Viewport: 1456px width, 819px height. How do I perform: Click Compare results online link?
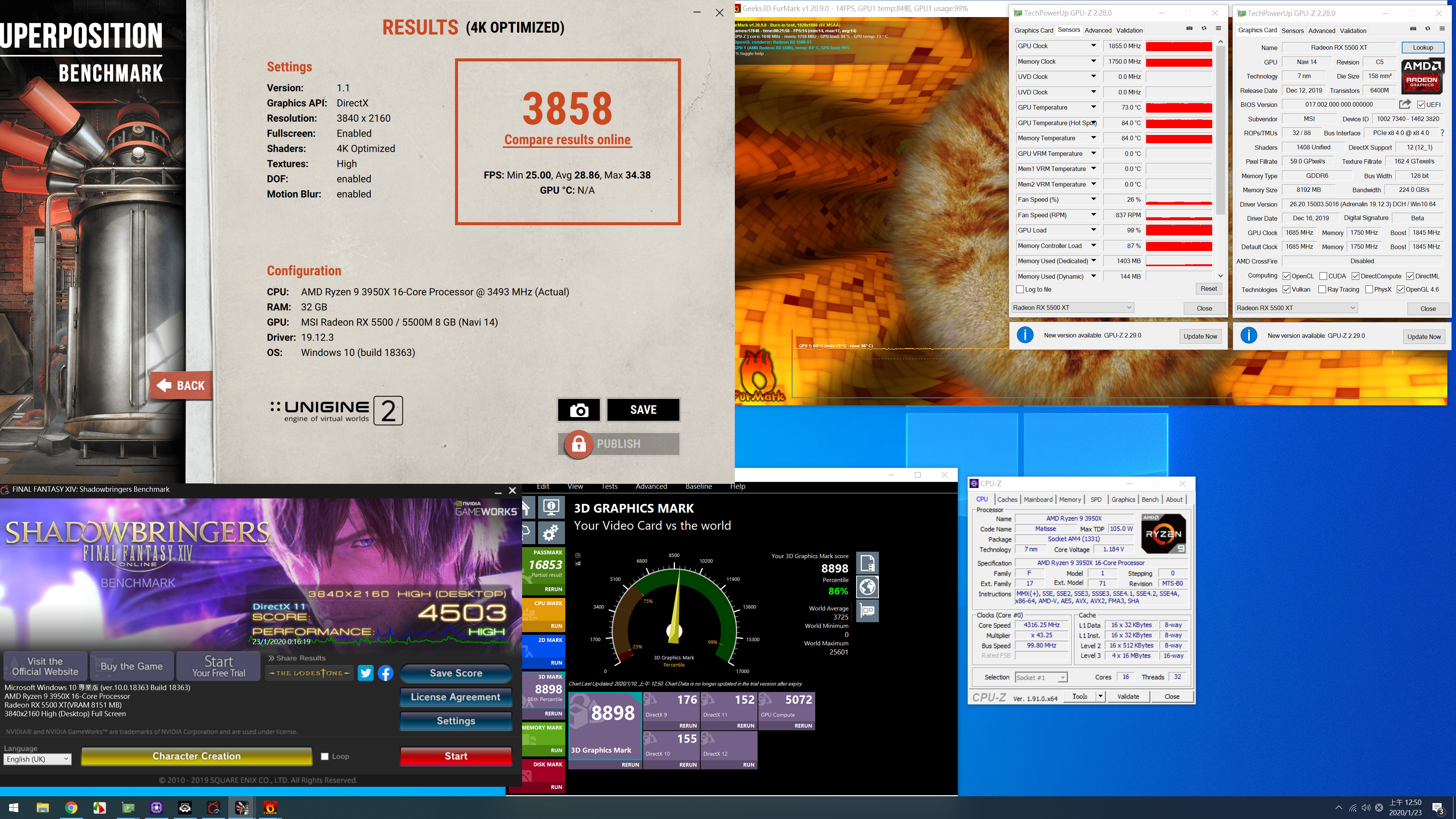click(567, 140)
